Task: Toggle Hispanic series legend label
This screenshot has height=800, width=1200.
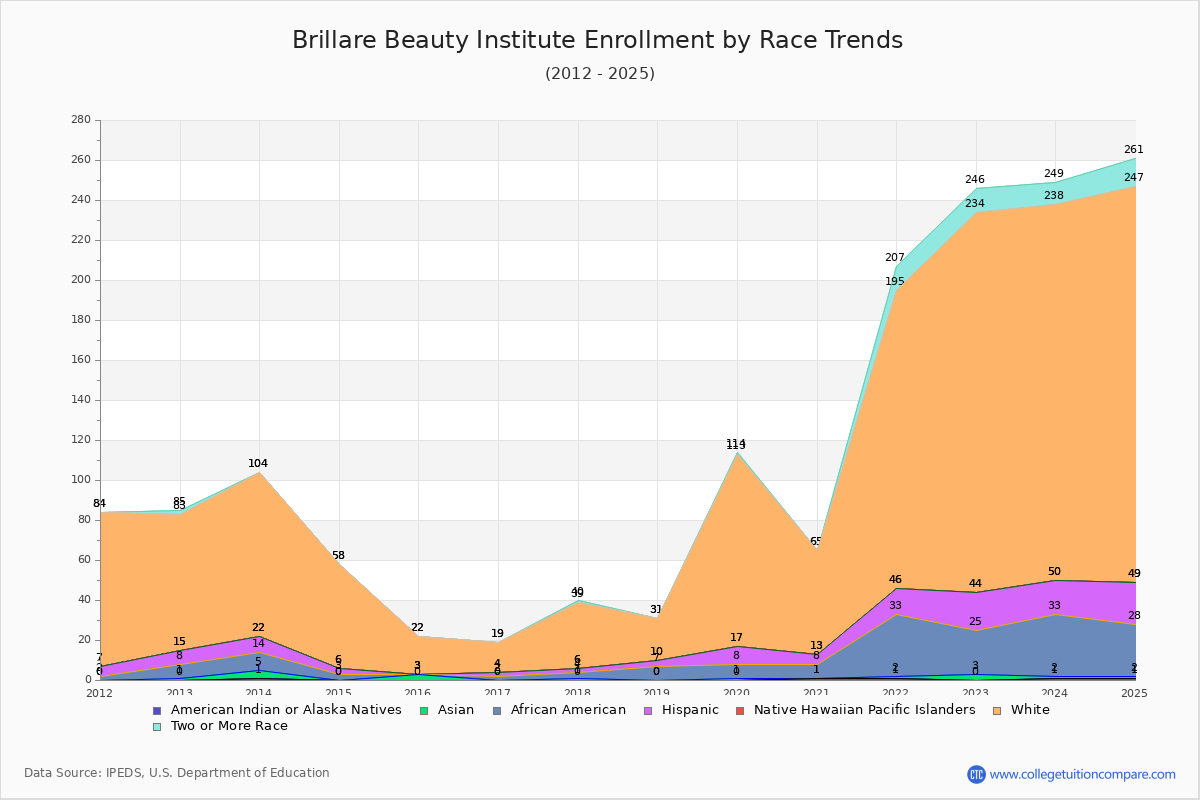Action: pyautogui.click(x=690, y=710)
